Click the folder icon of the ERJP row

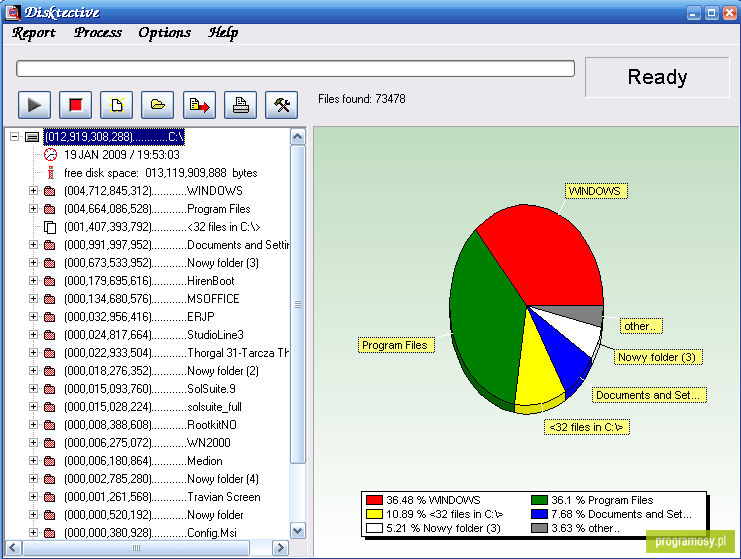[x=50, y=317]
